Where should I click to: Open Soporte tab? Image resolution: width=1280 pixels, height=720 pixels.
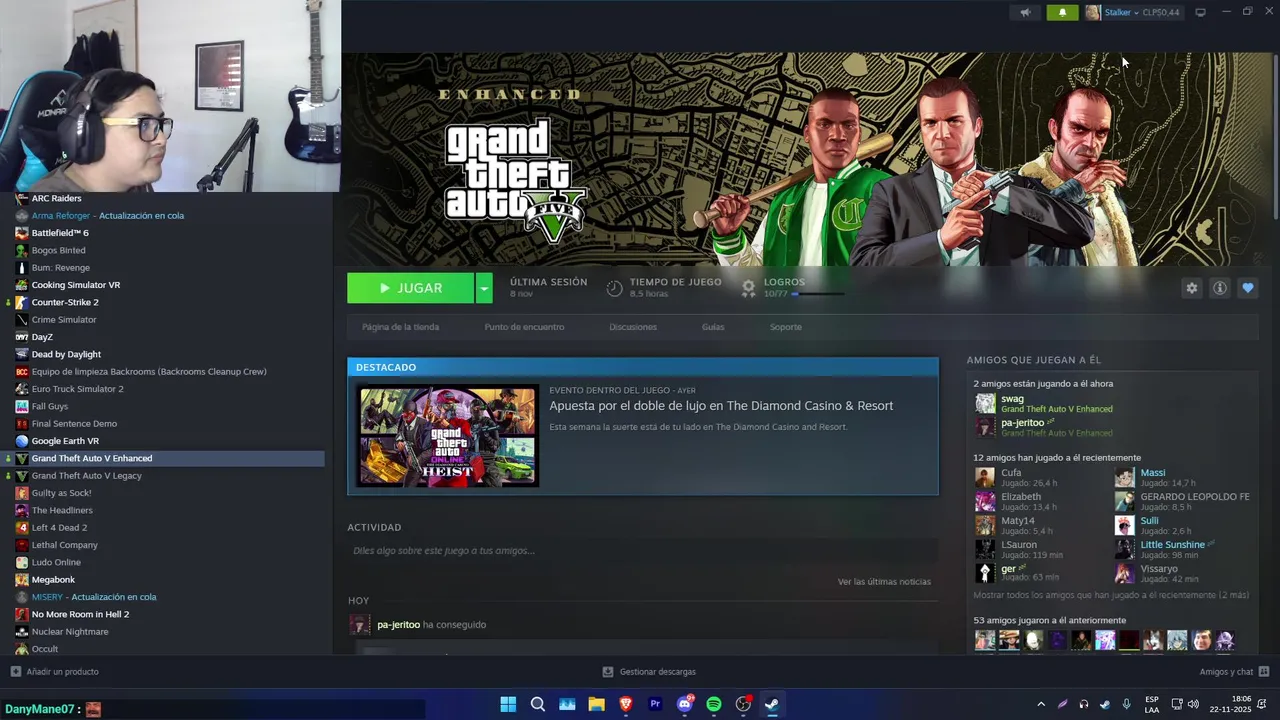pos(786,327)
